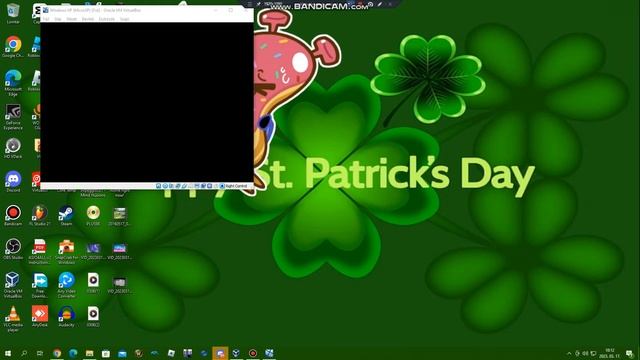640x360 pixels.
Task: Open Edge from the taskbar
Action: tap(73, 353)
